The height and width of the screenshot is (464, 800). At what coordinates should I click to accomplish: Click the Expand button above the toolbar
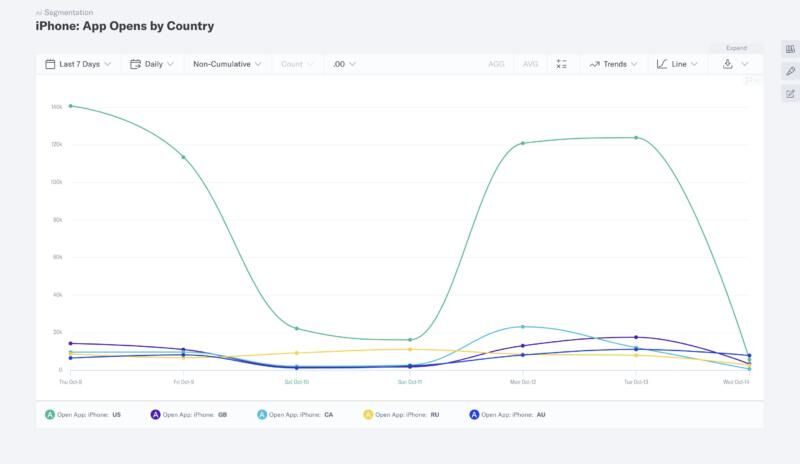[x=736, y=48]
